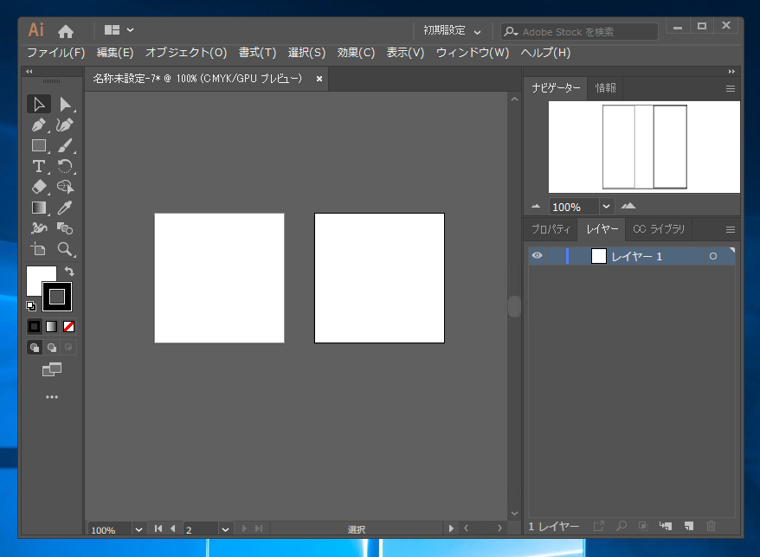This screenshot has width=760, height=557.
Task: Open status bar display options arrow
Action: pos(451,528)
